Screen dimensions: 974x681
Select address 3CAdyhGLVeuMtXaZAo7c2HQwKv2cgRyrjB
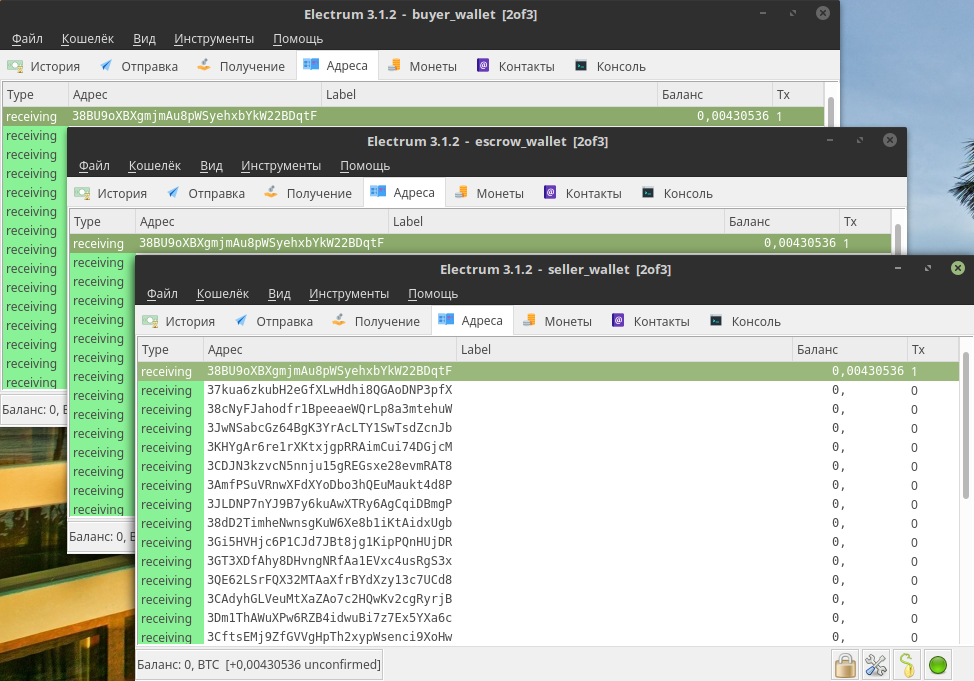point(548,599)
